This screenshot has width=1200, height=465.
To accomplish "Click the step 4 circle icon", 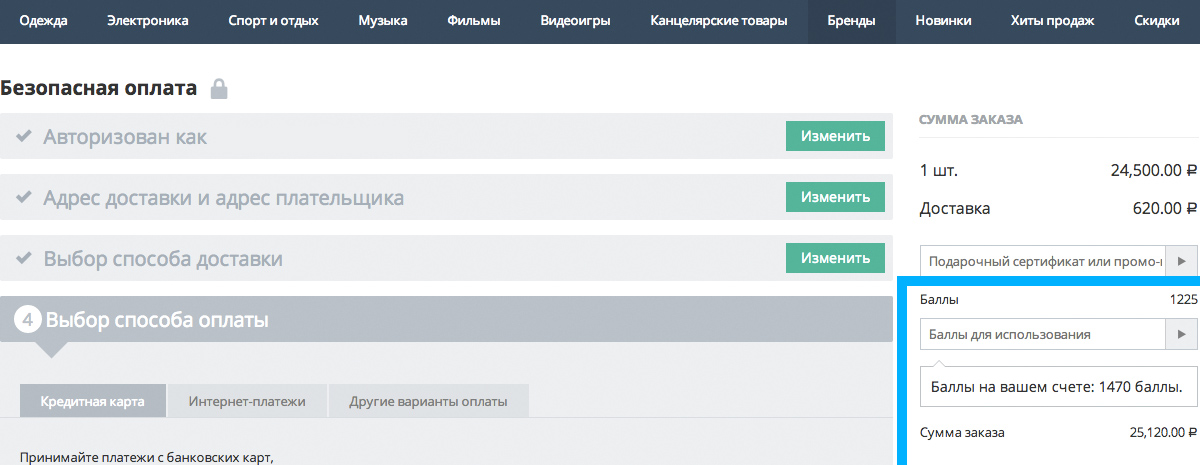I will (x=28, y=320).
